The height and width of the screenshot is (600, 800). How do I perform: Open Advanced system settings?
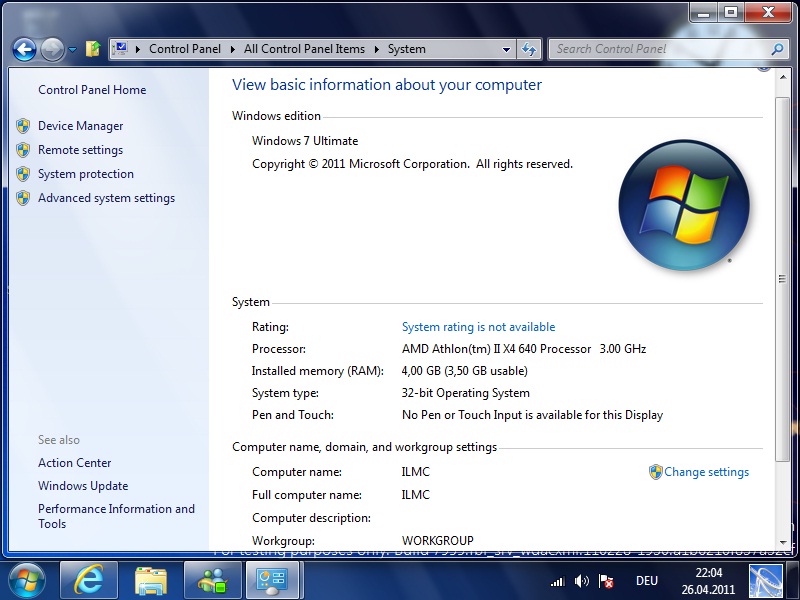106,198
